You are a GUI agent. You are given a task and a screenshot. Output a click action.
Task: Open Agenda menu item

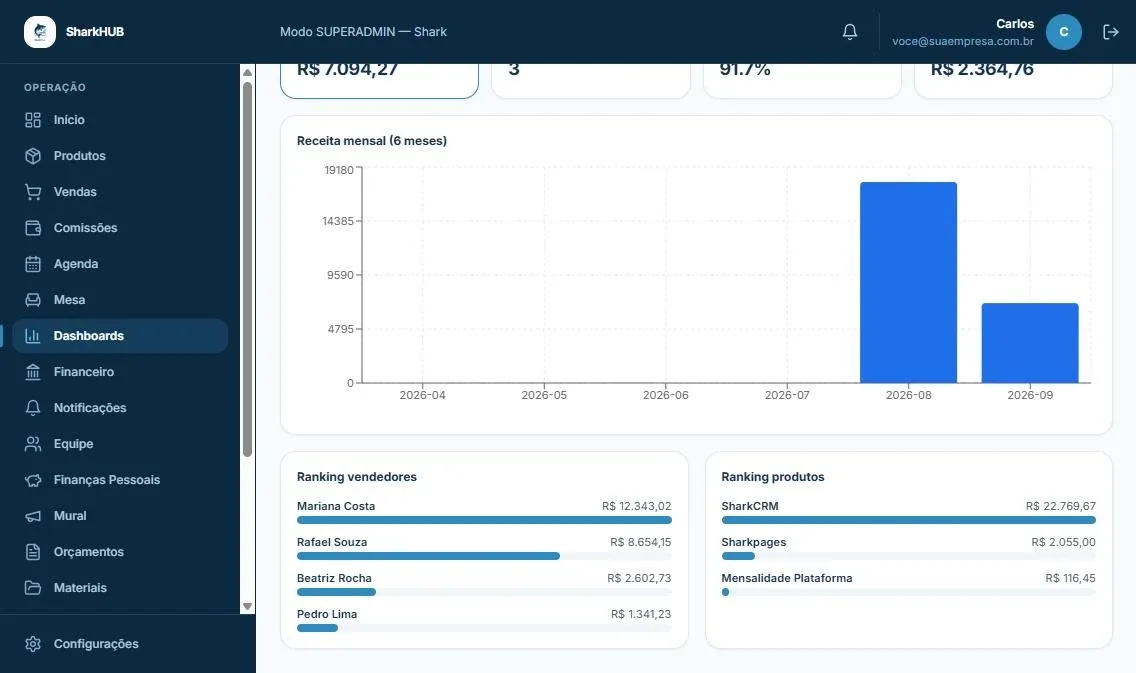coord(120,264)
